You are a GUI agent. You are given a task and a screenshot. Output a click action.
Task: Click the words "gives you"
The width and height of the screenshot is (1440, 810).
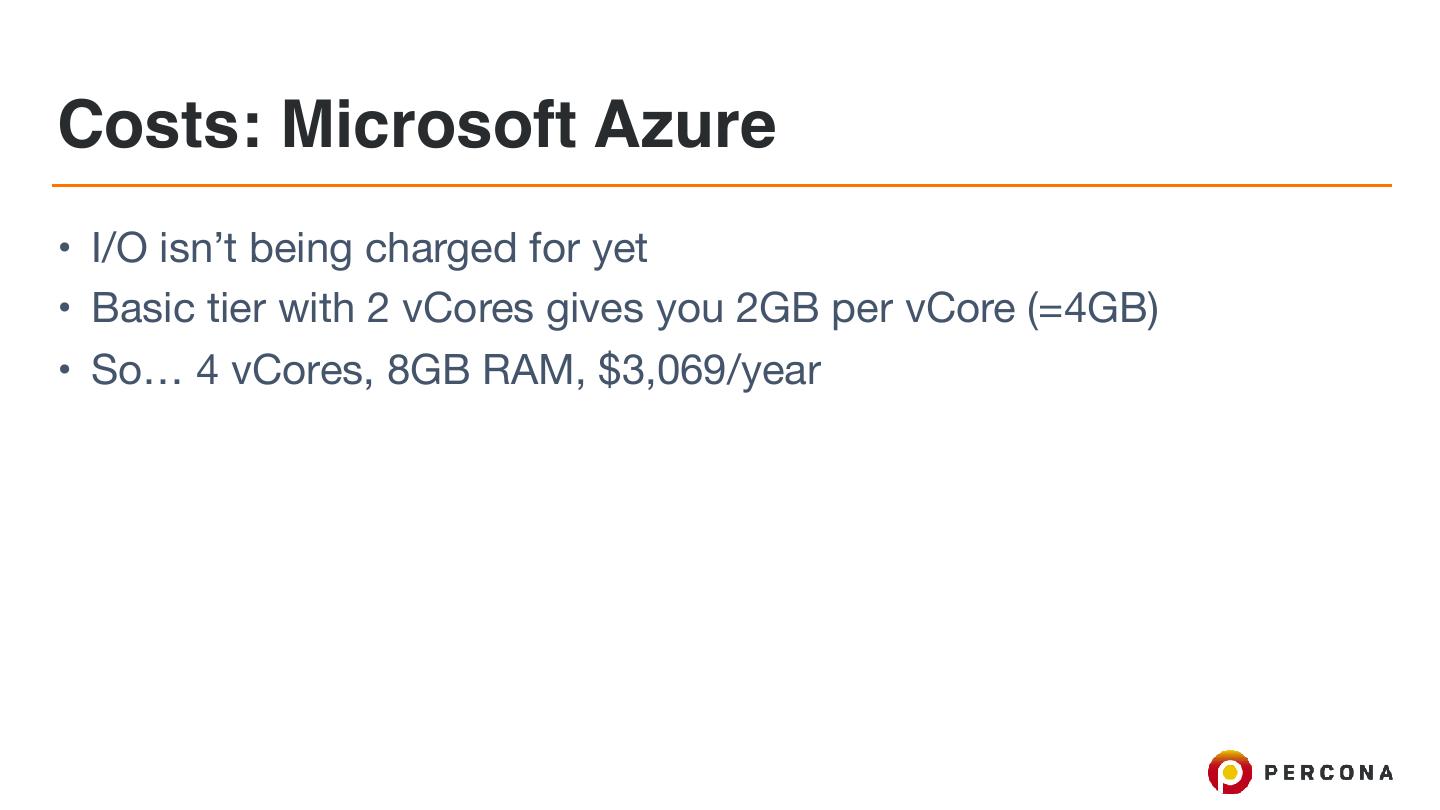click(x=634, y=308)
